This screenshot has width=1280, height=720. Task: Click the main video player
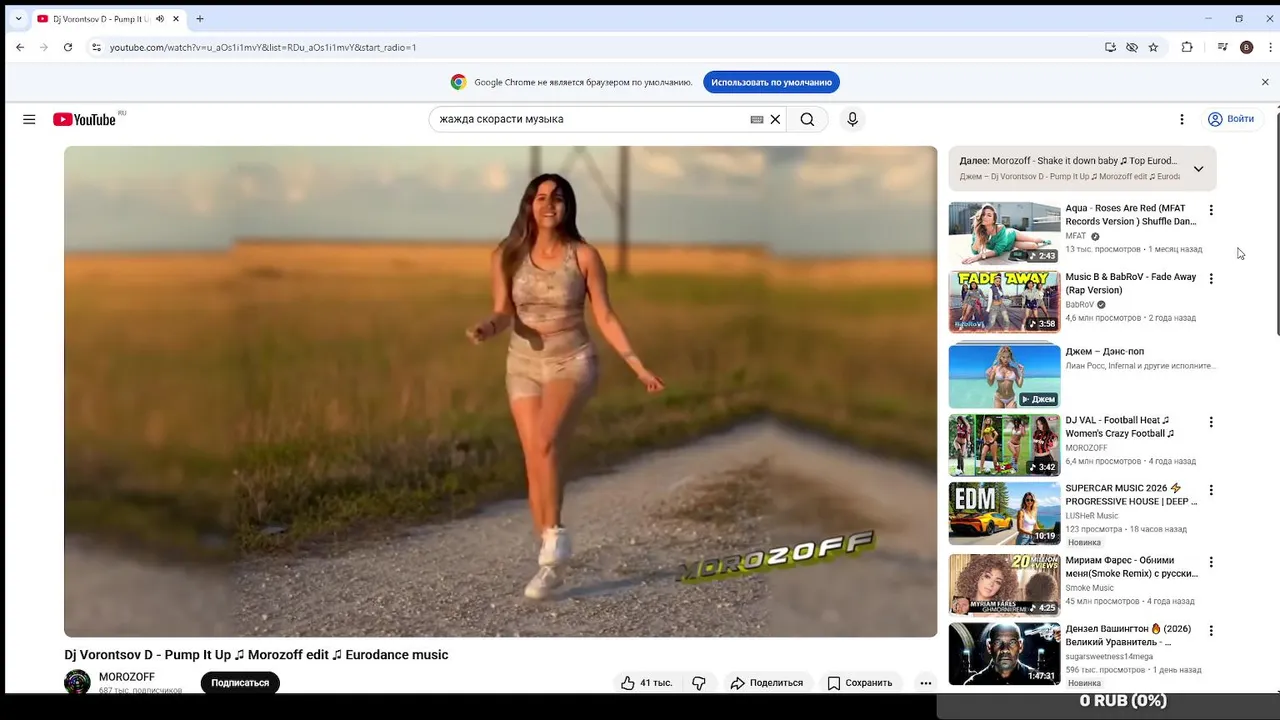pyautogui.click(x=500, y=391)
